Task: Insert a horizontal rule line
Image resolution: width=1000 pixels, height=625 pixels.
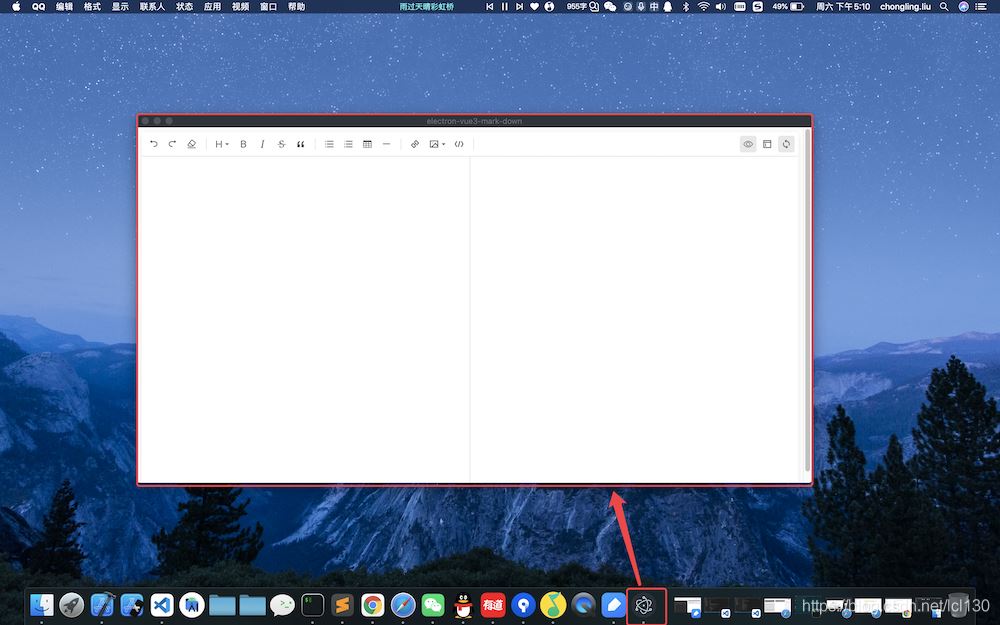Action: 386,144
